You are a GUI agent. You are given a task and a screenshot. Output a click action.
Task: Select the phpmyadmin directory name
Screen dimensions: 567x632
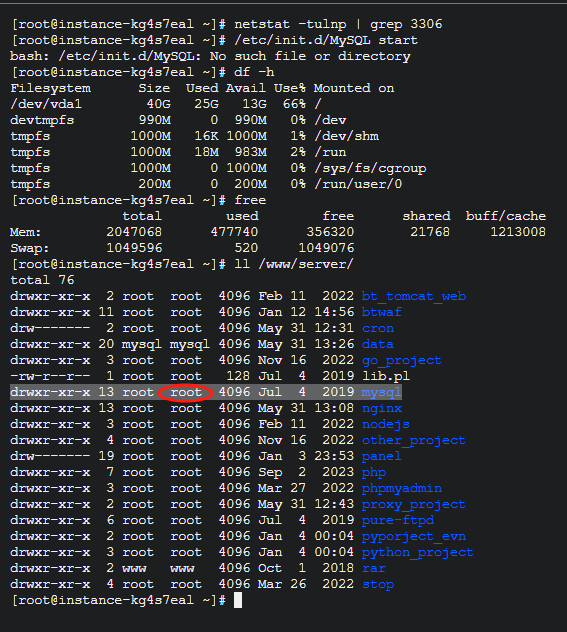pyautogui.click(x=402, y=489)
